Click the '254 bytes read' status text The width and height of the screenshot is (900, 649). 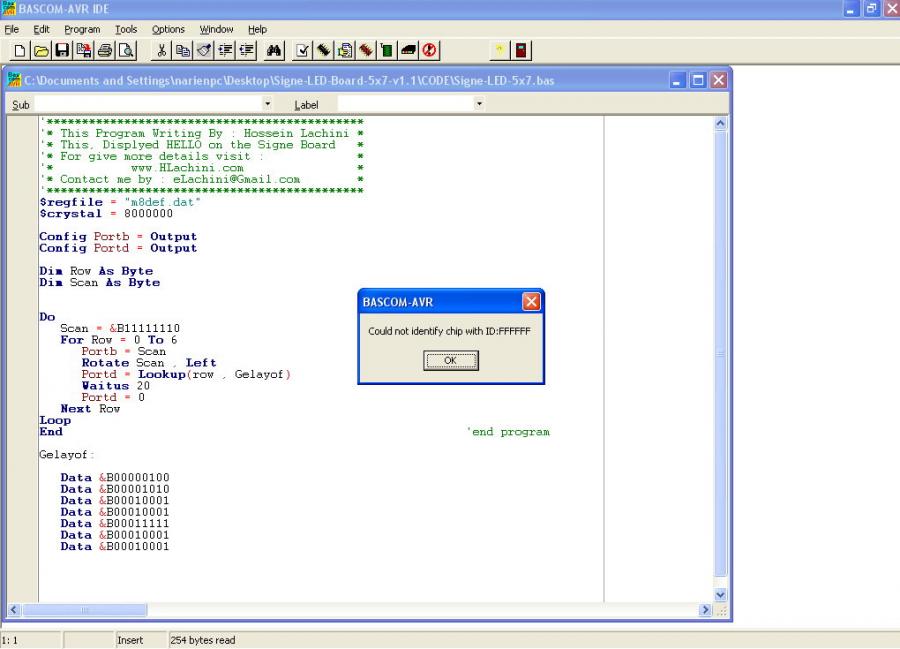click(x=203, y=640)
